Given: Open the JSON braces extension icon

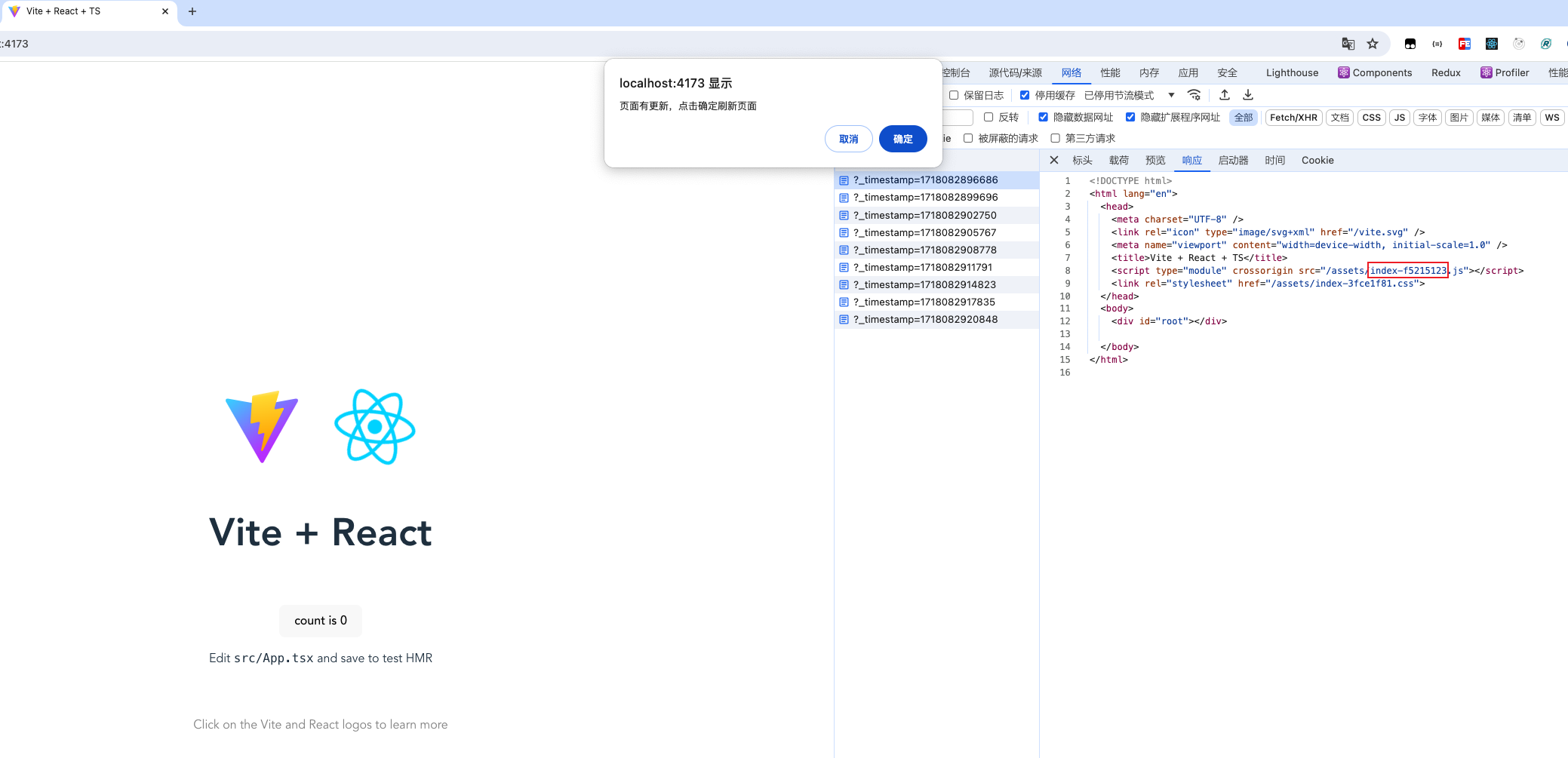Looking at the screenshot, I should [x=1437, y=44].
